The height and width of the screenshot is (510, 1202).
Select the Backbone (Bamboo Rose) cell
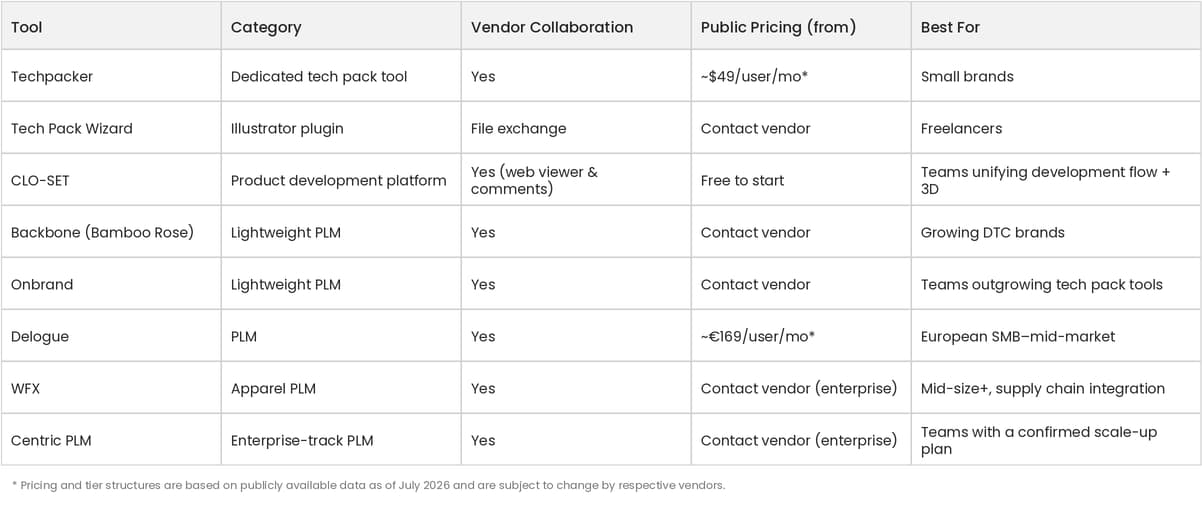[x=111, y=232]
